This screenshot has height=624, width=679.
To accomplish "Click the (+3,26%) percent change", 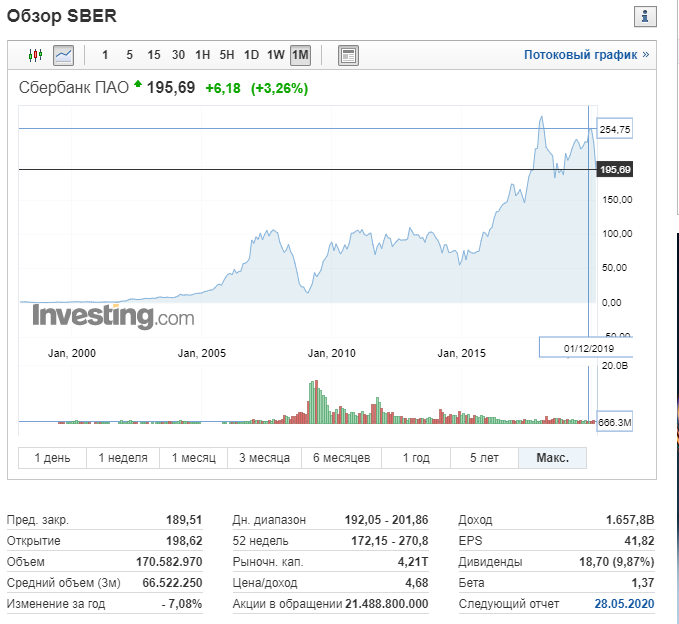I will (x=279, y=88).
